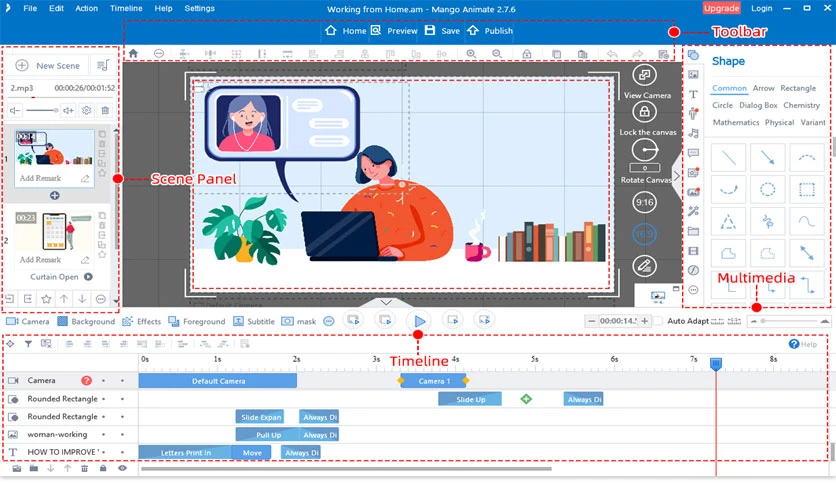
Task: Expand the chevron below the canvas
Action: (x=386, y=302)
